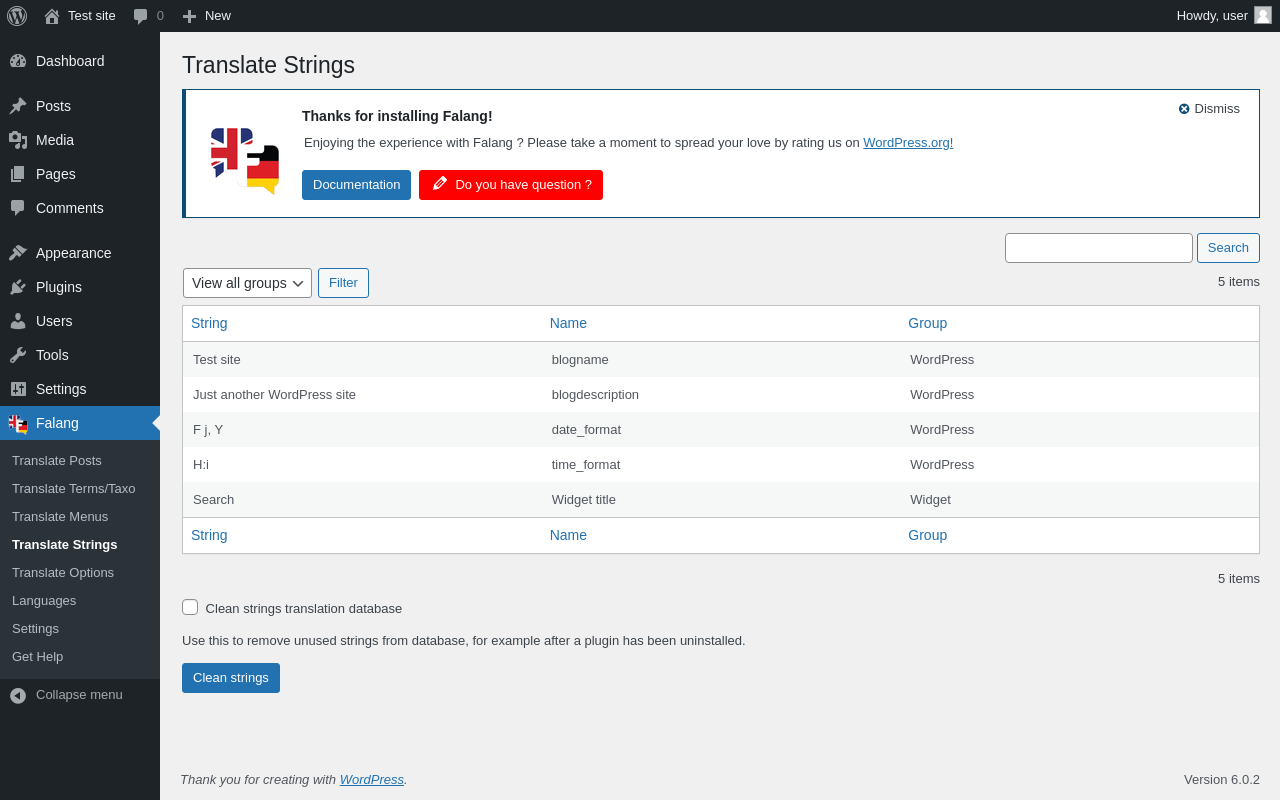Follow the WordPress.org! rating link

pyautogui.click(x=907, y=143)
